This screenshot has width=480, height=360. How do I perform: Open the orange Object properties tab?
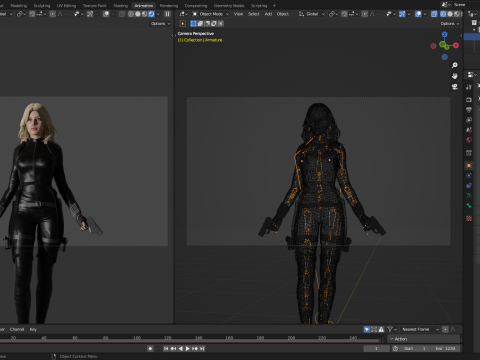click(x=469, y=165)
